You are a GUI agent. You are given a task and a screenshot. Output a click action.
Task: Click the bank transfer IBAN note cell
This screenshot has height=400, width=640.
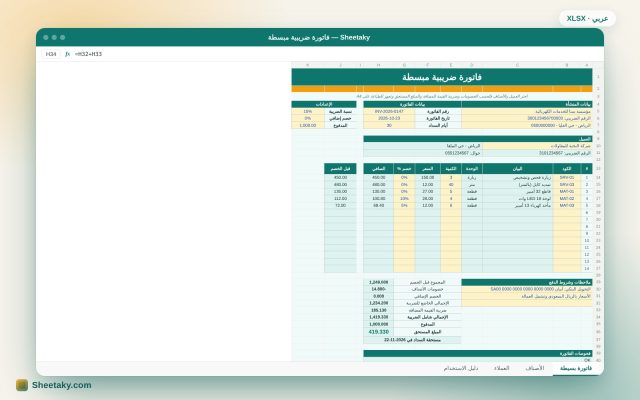527,289
